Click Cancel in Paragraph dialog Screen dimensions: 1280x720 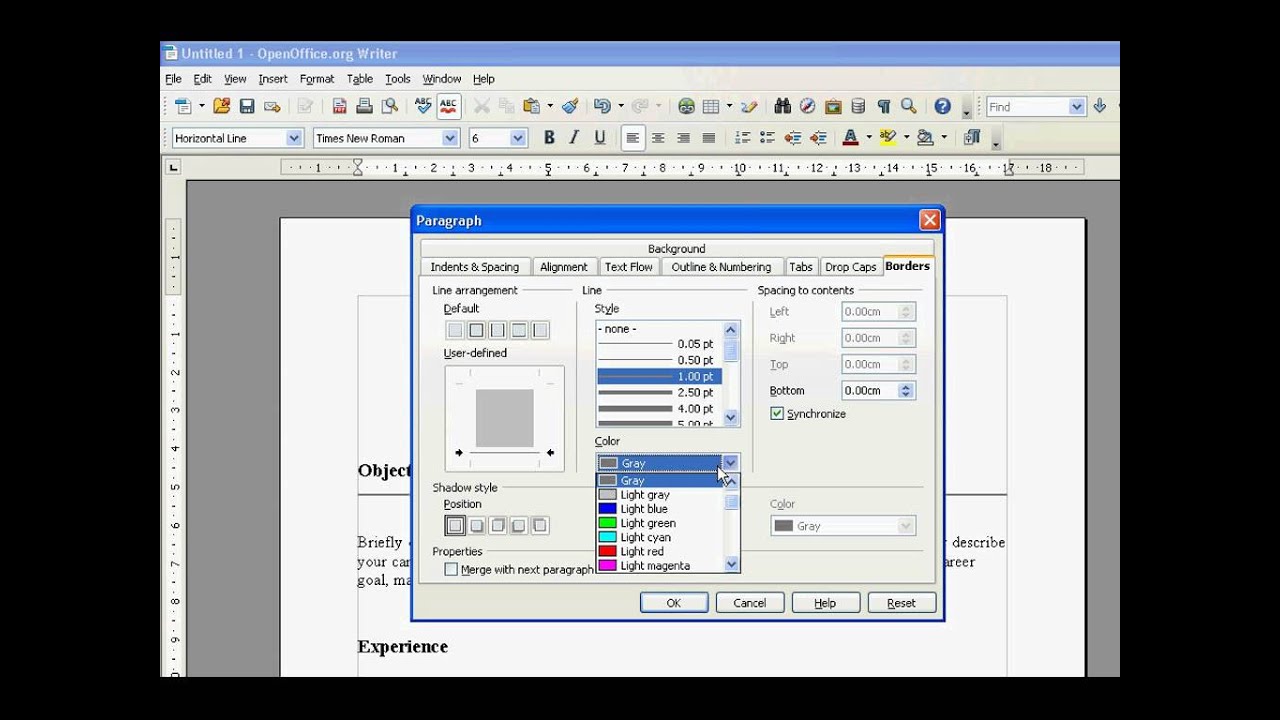click(750, 603)
